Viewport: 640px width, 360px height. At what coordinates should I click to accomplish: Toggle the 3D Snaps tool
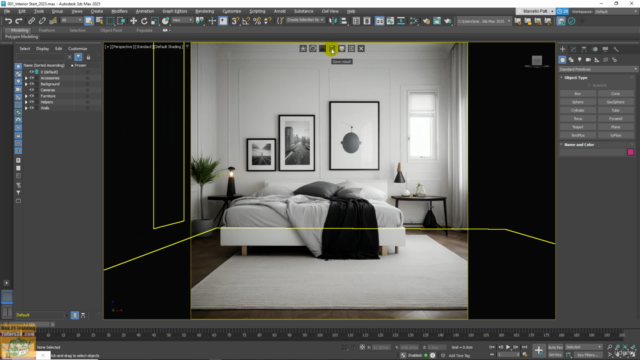(235, 21)
